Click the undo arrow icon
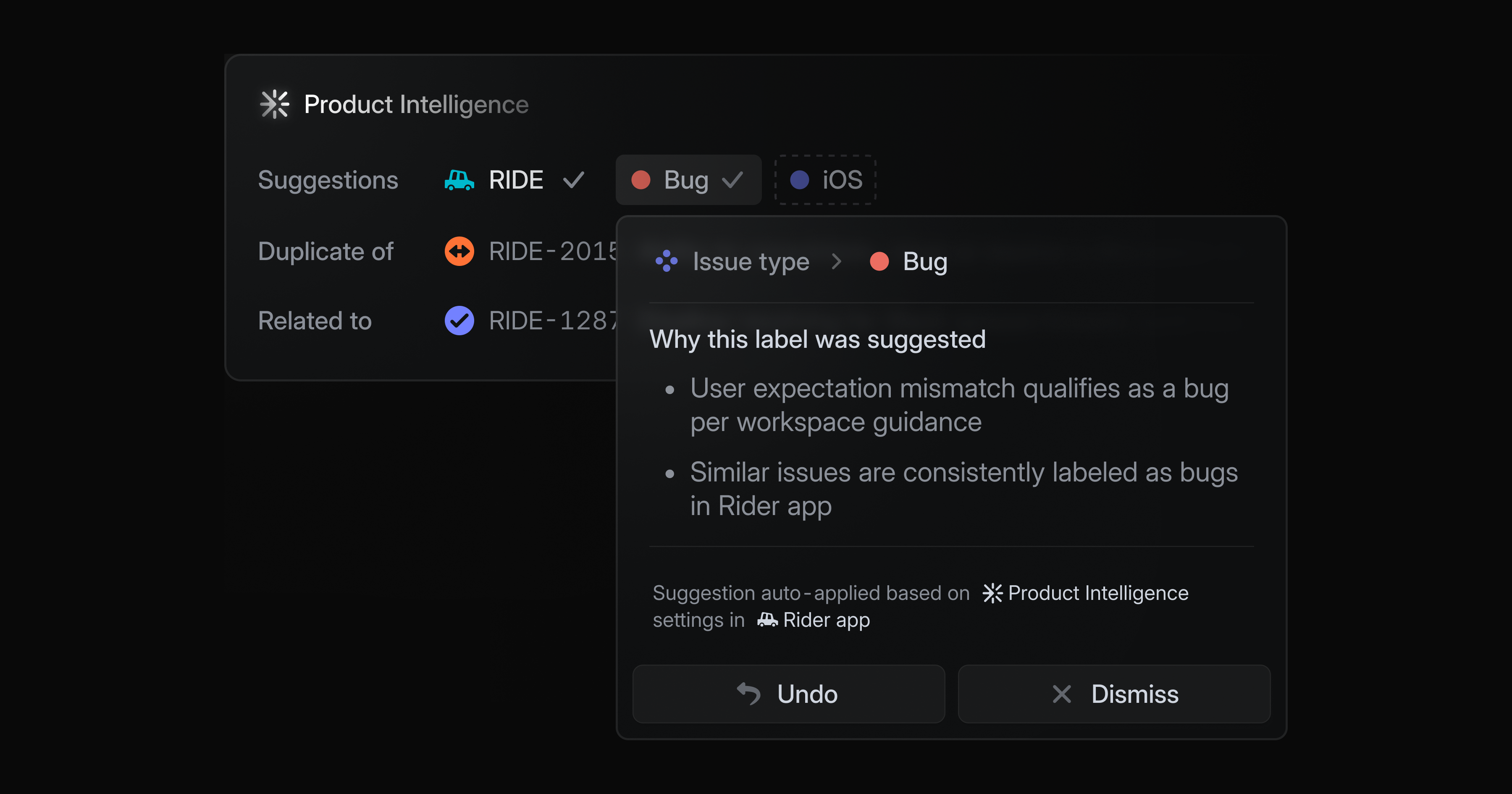 pyautogui.click(x=748, y=694)
